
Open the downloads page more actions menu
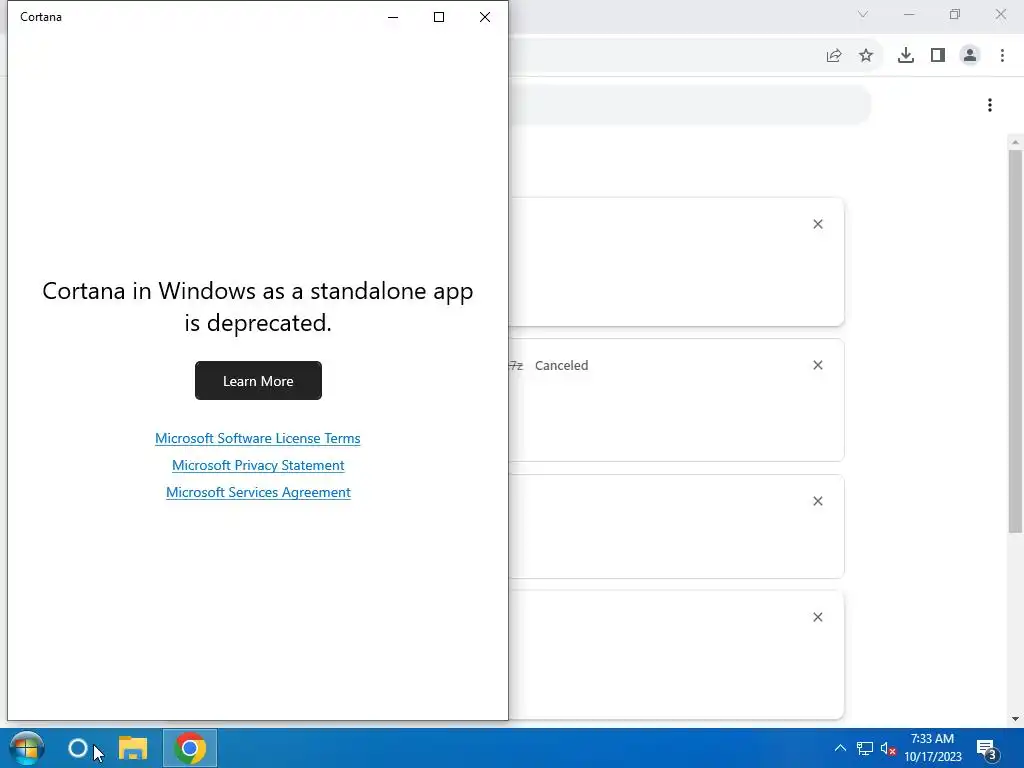tap(990, 105)
